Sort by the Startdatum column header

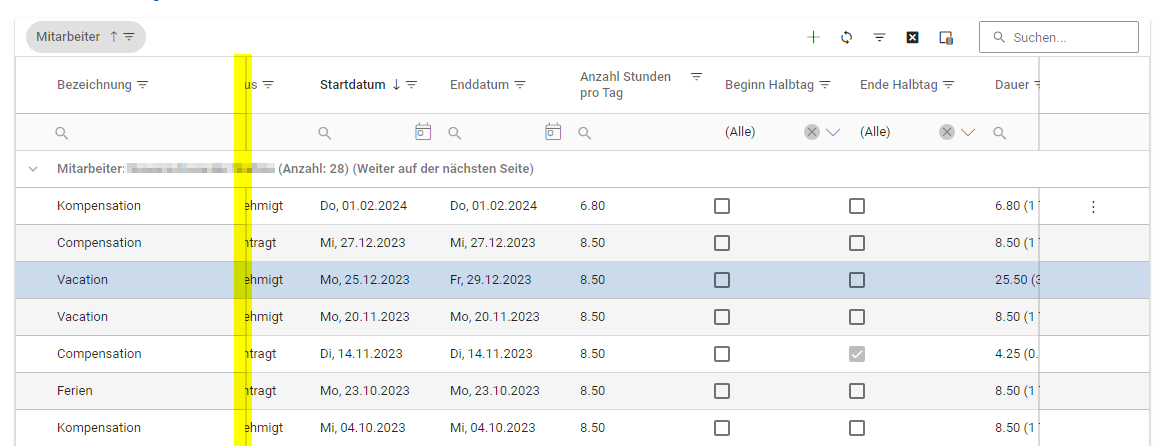point(352,85)
